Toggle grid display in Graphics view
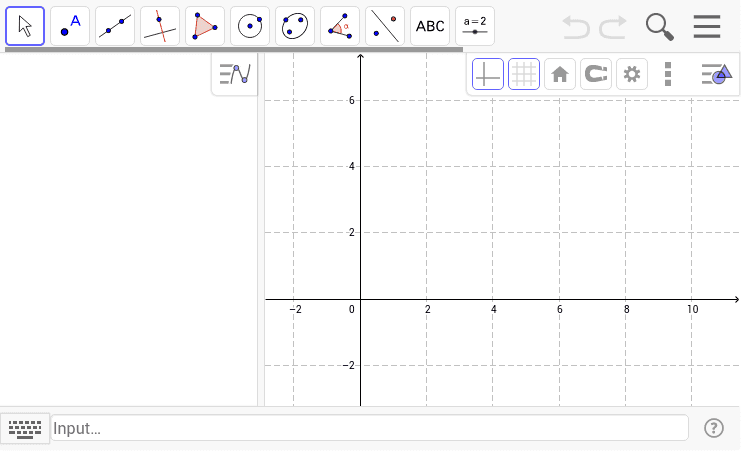This screenshot has height=451, width=741. tap(524, 74)
